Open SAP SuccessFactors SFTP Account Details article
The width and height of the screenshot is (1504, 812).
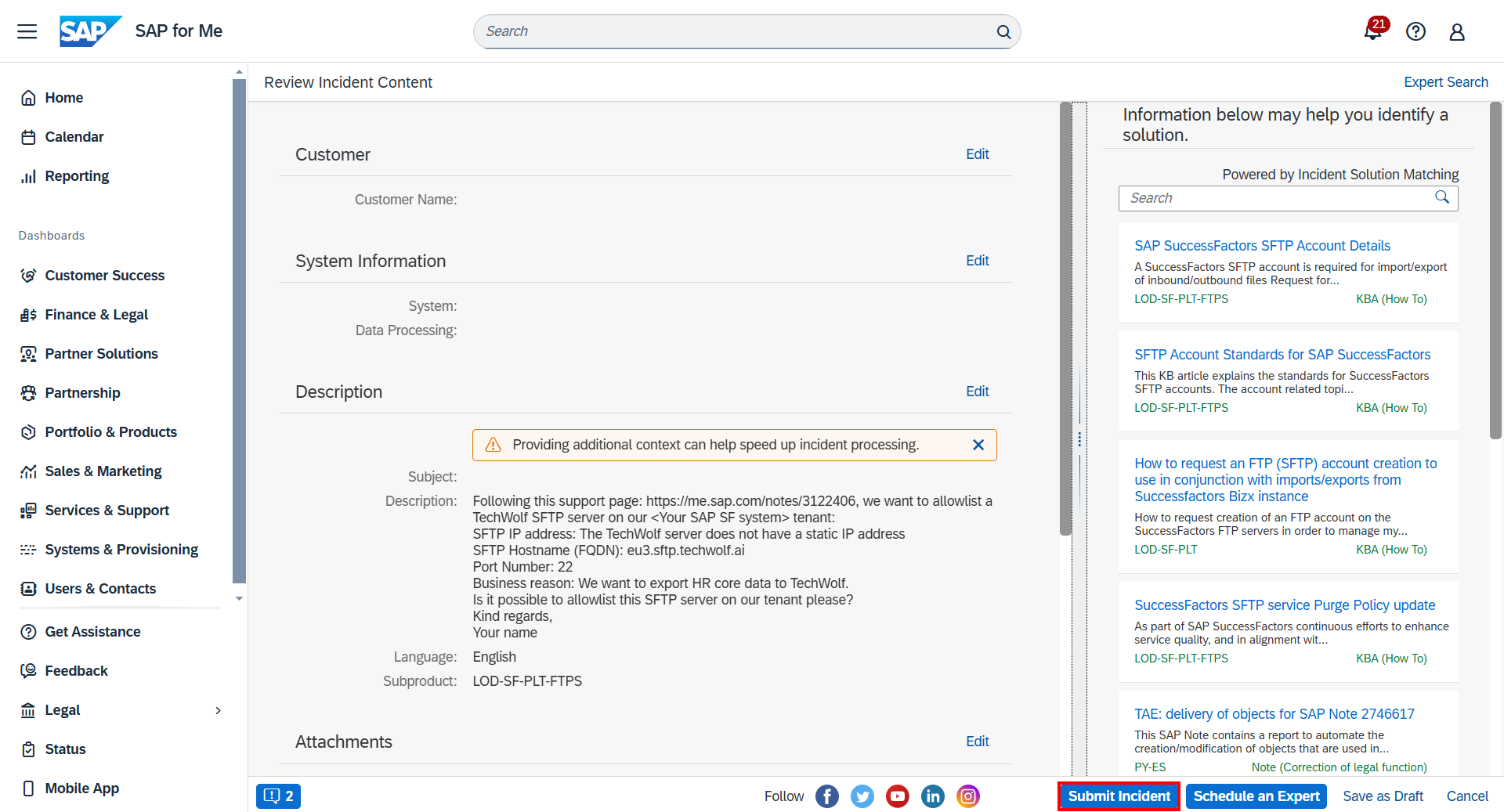tap(1262, 246)
